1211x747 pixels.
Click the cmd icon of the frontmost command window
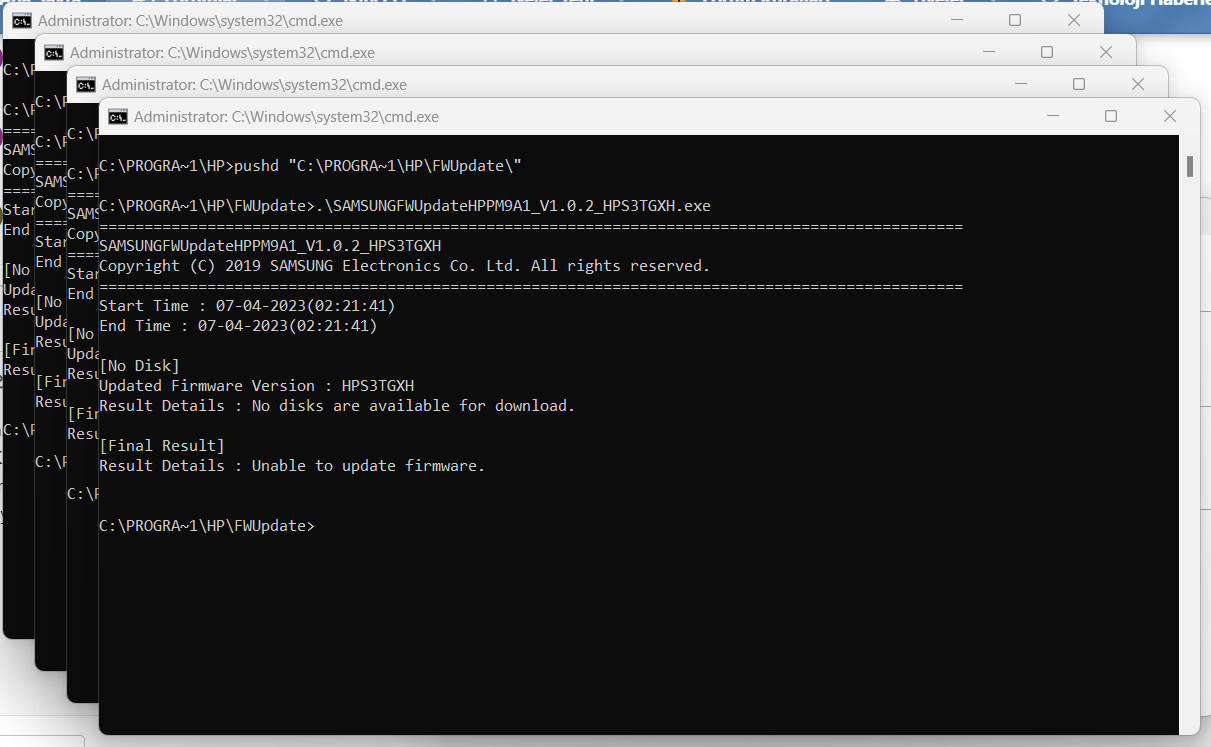[118, 116]
